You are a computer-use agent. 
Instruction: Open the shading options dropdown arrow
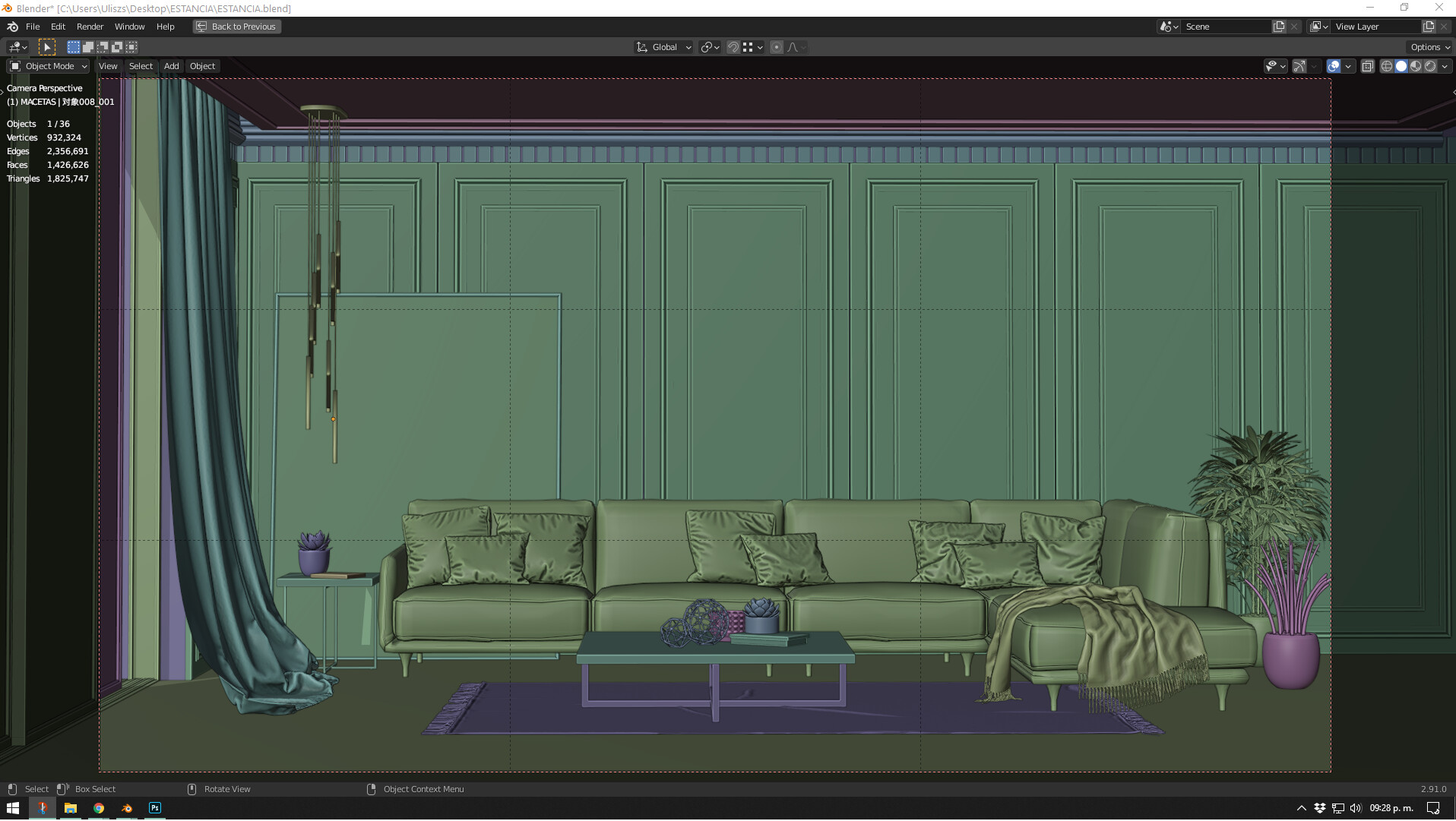point(1445,66)
